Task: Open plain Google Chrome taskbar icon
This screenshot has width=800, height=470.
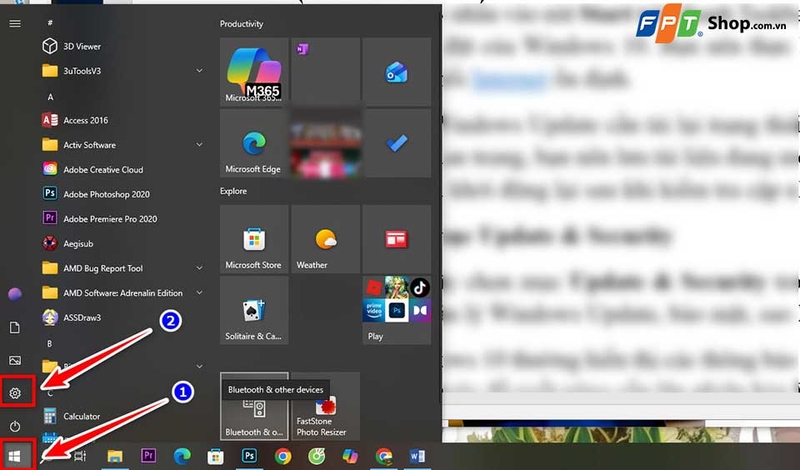Action: coord(283,456)
